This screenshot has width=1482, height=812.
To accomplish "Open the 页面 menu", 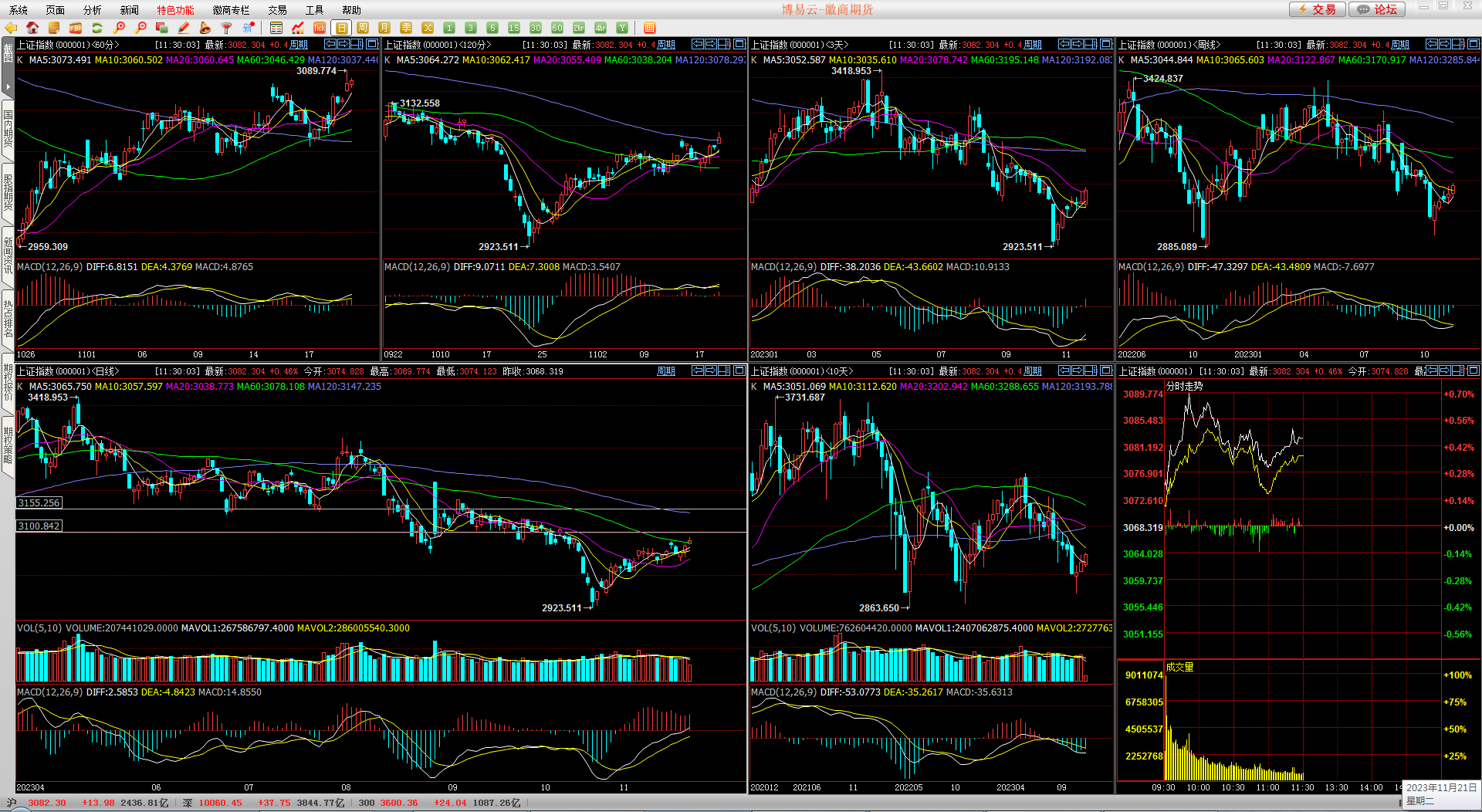I will click(56, 10).
